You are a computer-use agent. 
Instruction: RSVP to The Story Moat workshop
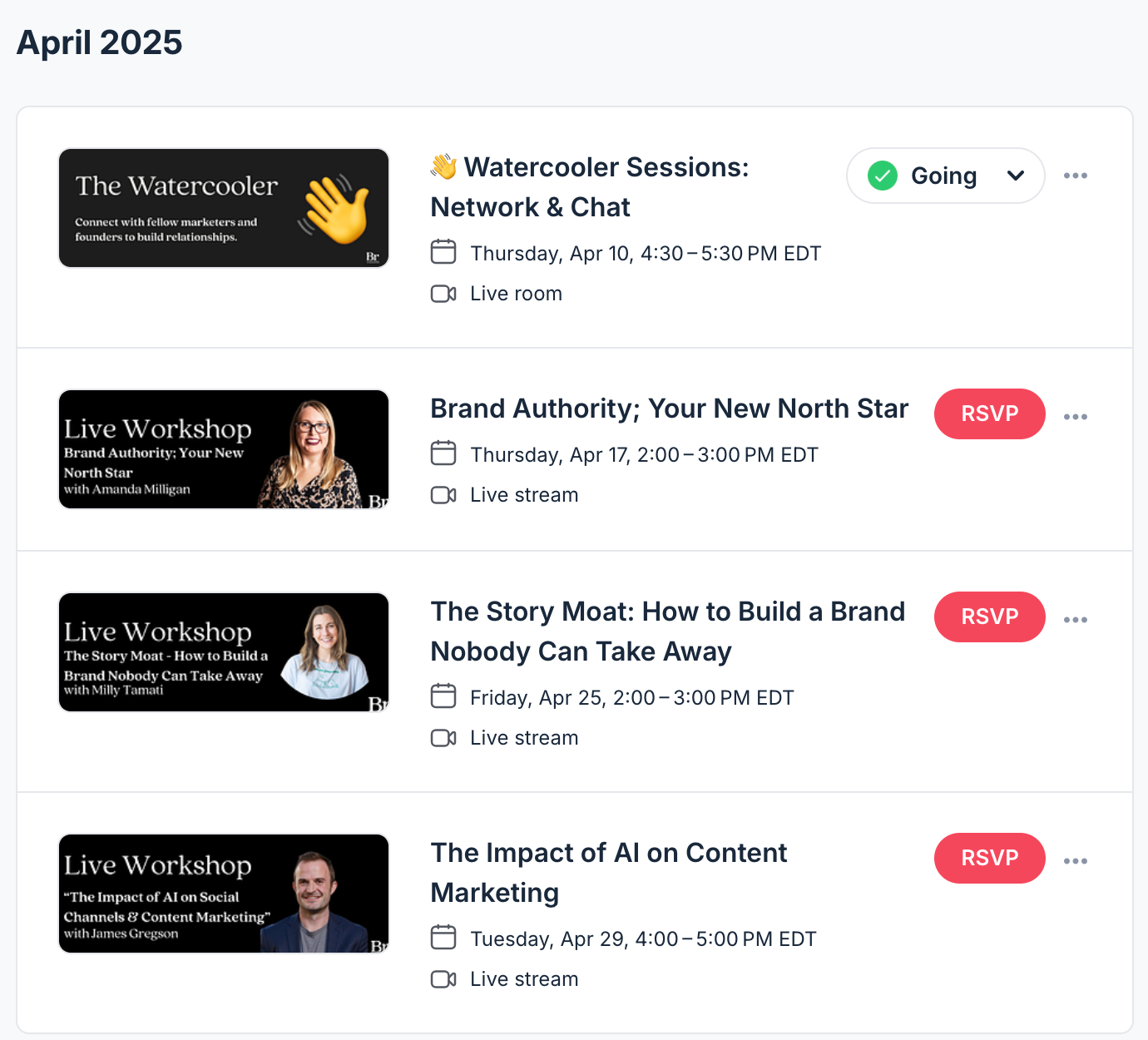point(990,617)
